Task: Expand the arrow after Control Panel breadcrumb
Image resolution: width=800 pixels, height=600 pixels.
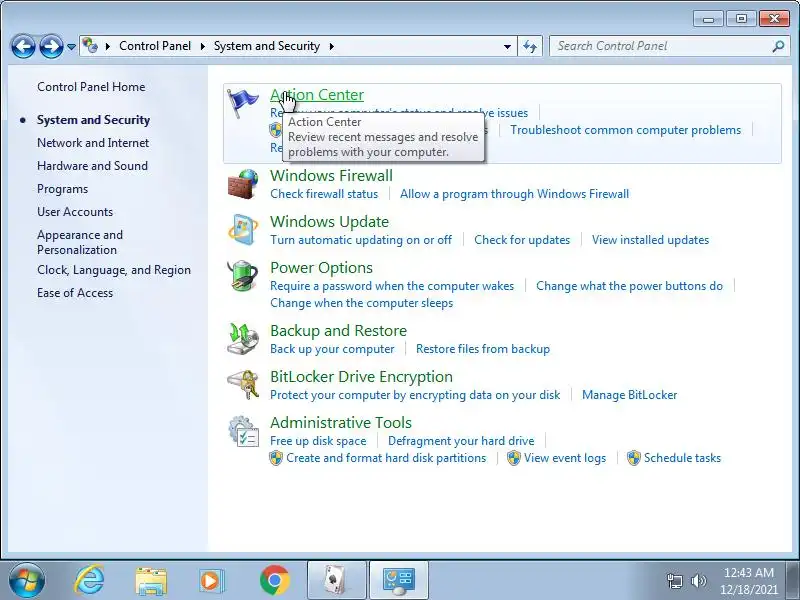Action: tap(203, 46)
